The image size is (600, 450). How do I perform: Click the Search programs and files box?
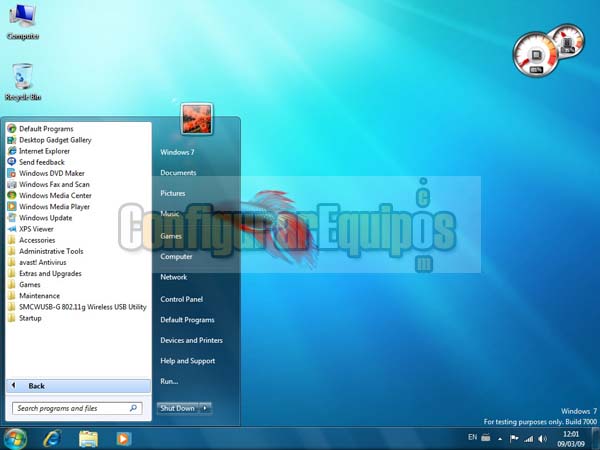[x=77, y=408]
